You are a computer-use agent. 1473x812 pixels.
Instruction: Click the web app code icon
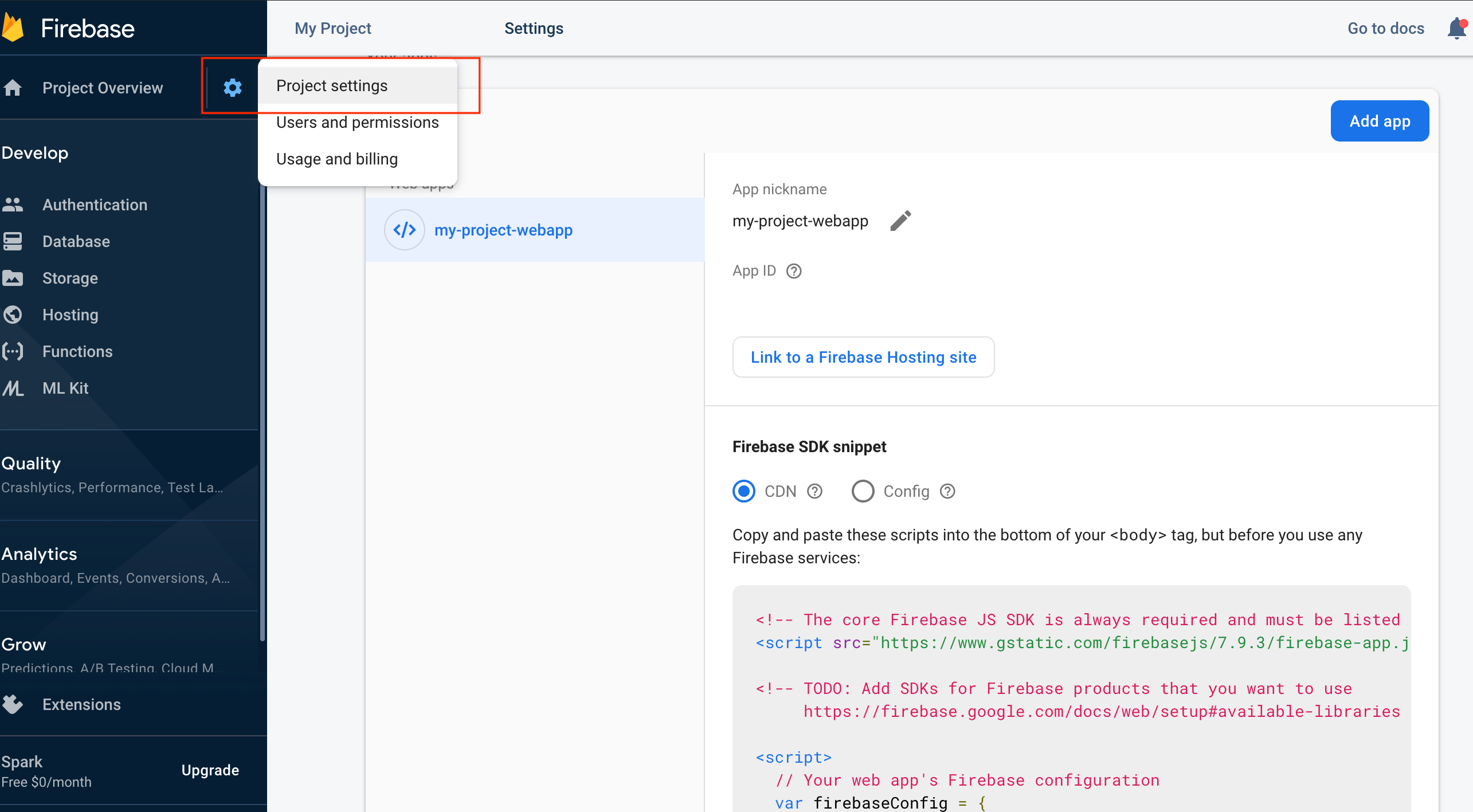(405, 230)
